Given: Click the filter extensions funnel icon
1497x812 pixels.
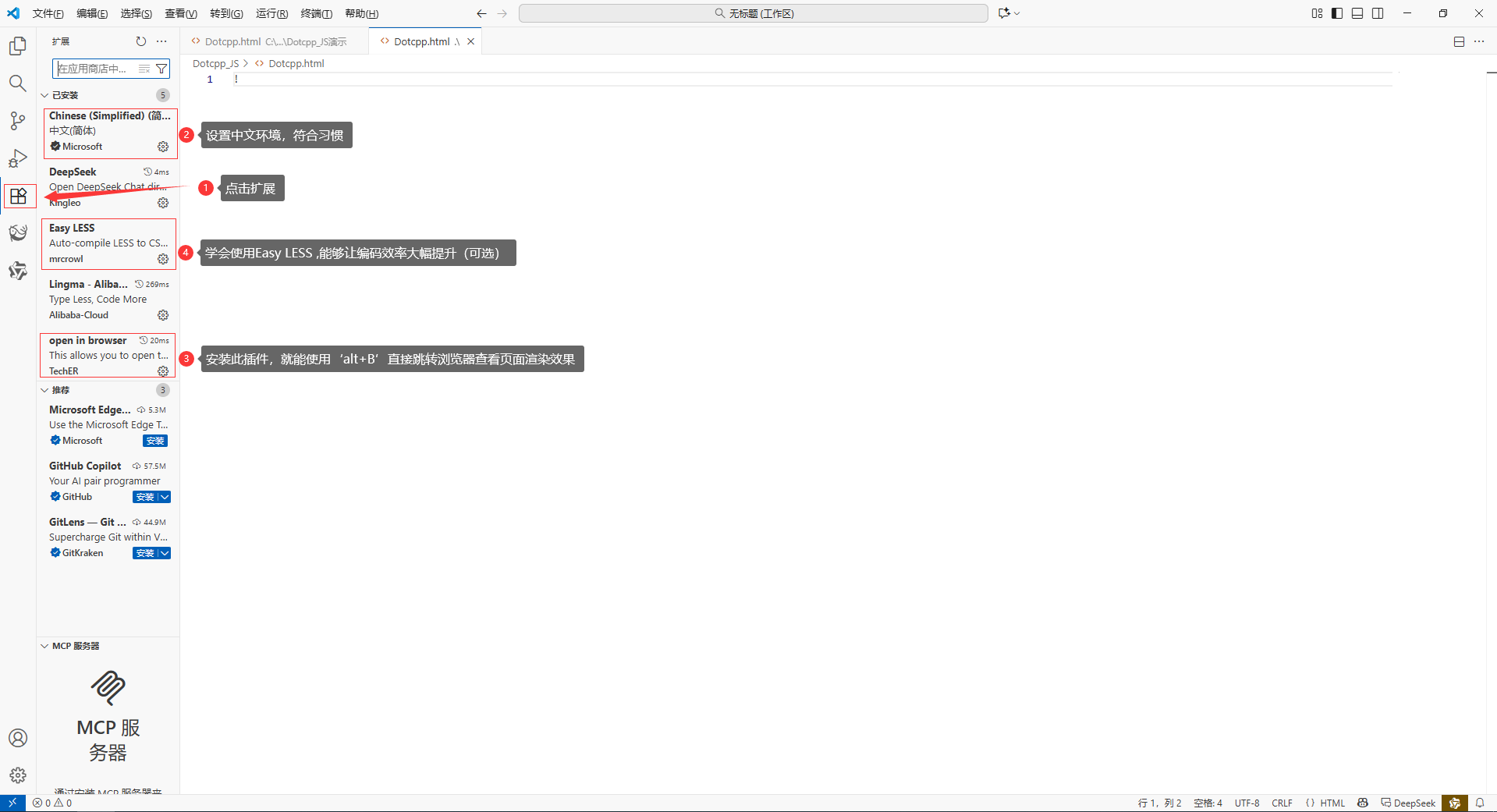Looking at the screenshot, I should (x=161, y=69).
